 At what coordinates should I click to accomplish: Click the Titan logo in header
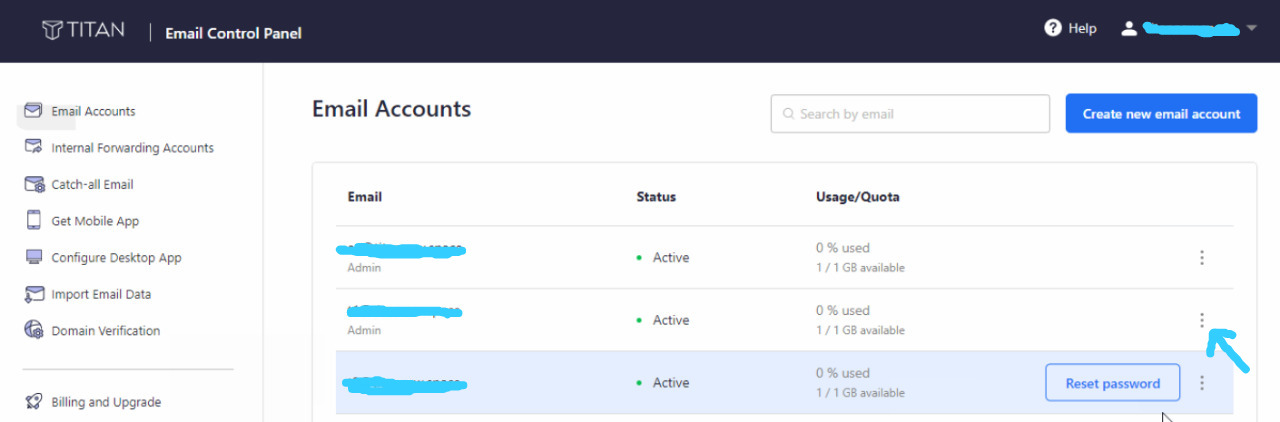point(83,30)
